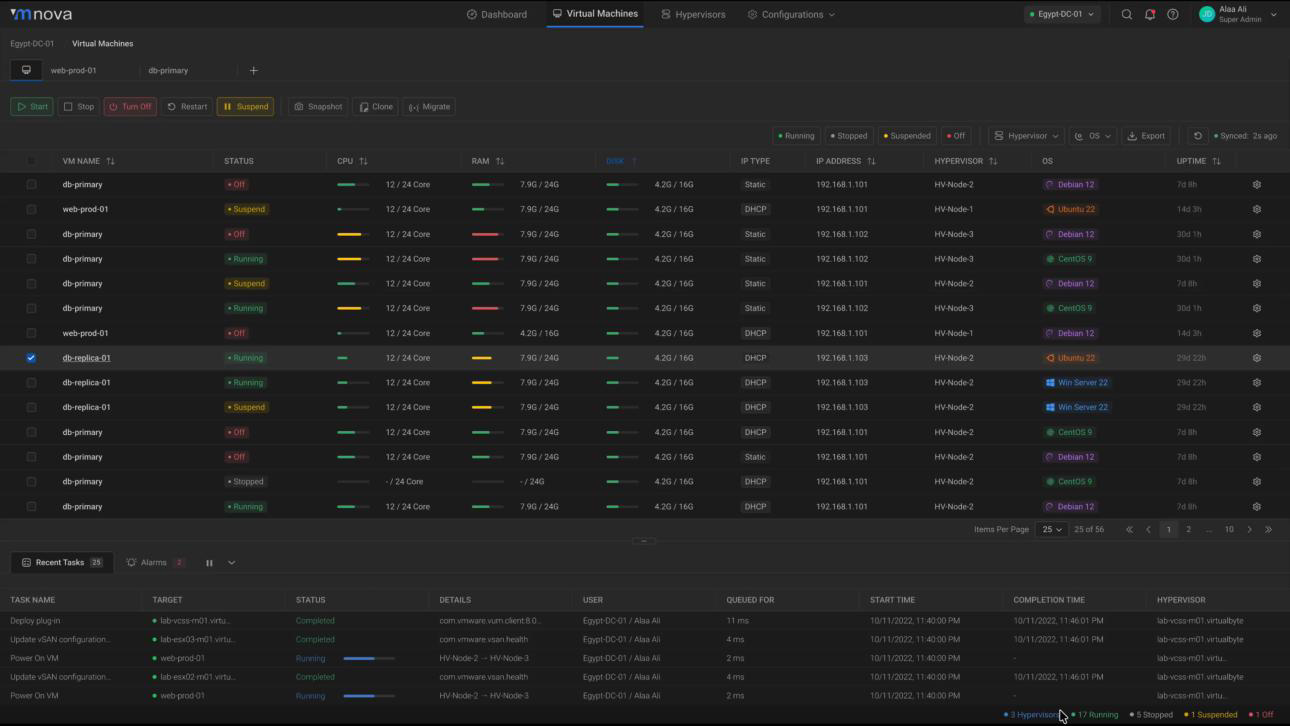Screen dimensions: 1290x726
Task: Sort by HYPERVISOR column arrows
Action: click(x=993, y=161)
